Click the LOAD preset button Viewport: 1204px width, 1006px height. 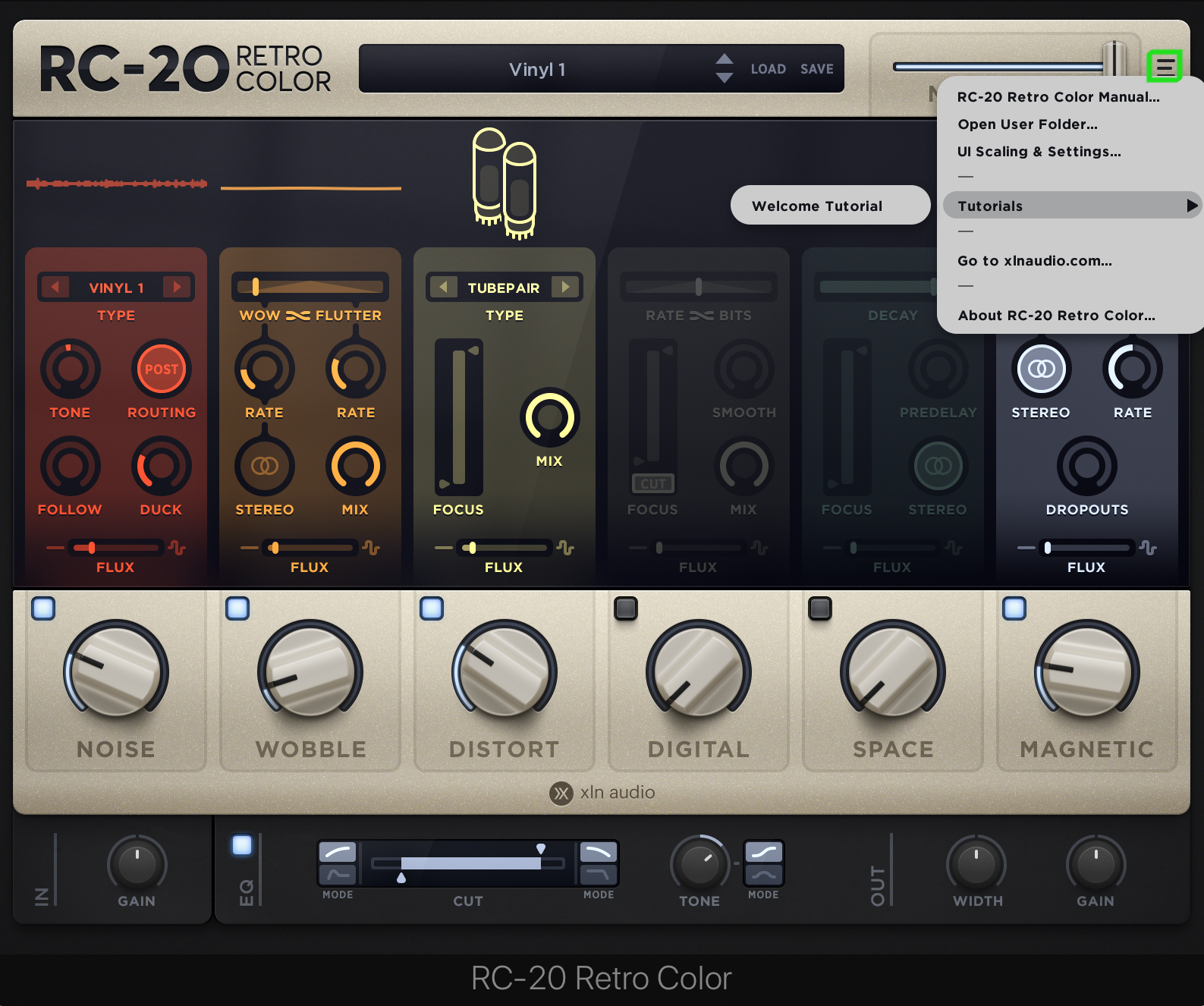click(768, 69)
